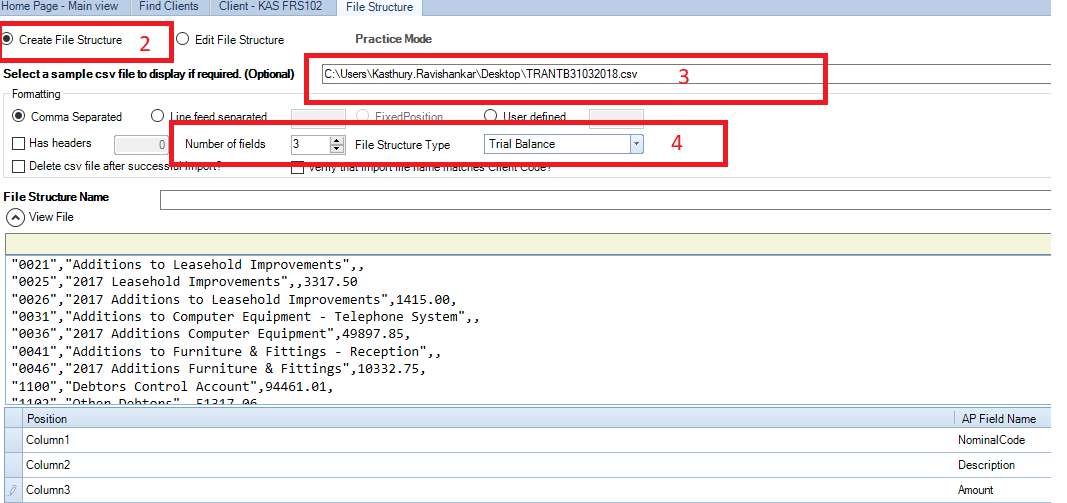Click the Debtors Control Account line
The width and height of the screenshot is (1067, 503).
click(x=174, y=387)
